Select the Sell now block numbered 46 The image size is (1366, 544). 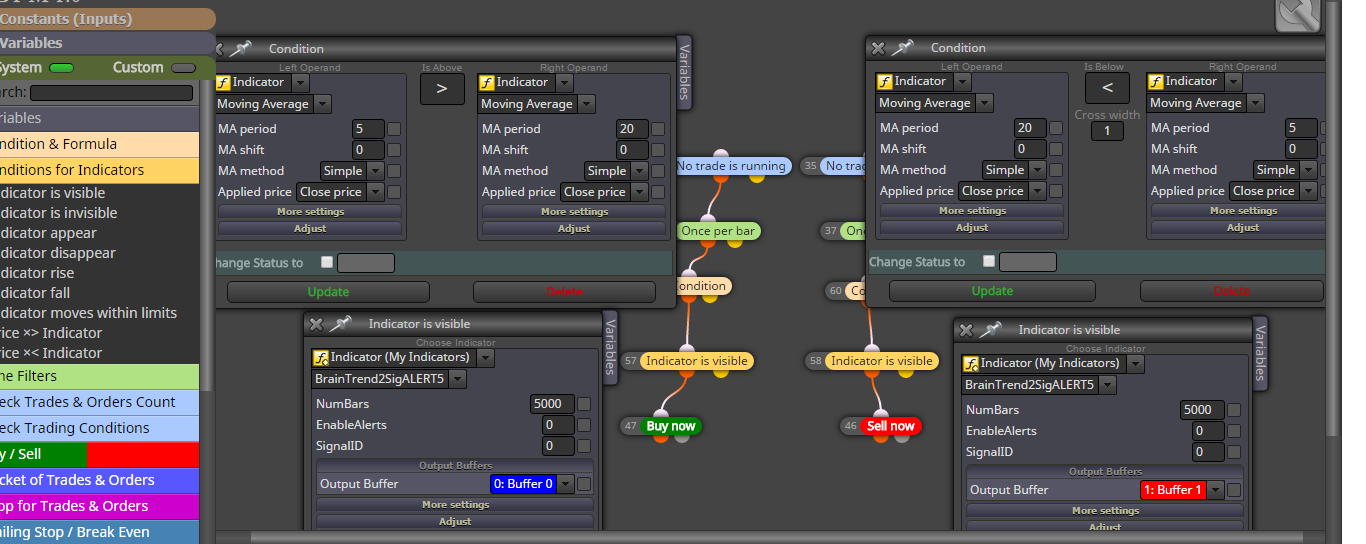point(890,426)
